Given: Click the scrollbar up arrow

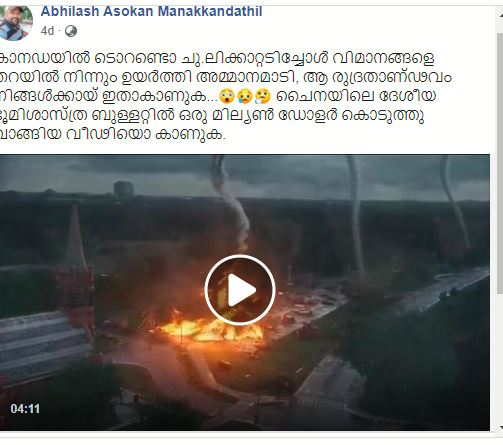Looking at the screenshot, I should pyautogui.click(x=500, y=15).
